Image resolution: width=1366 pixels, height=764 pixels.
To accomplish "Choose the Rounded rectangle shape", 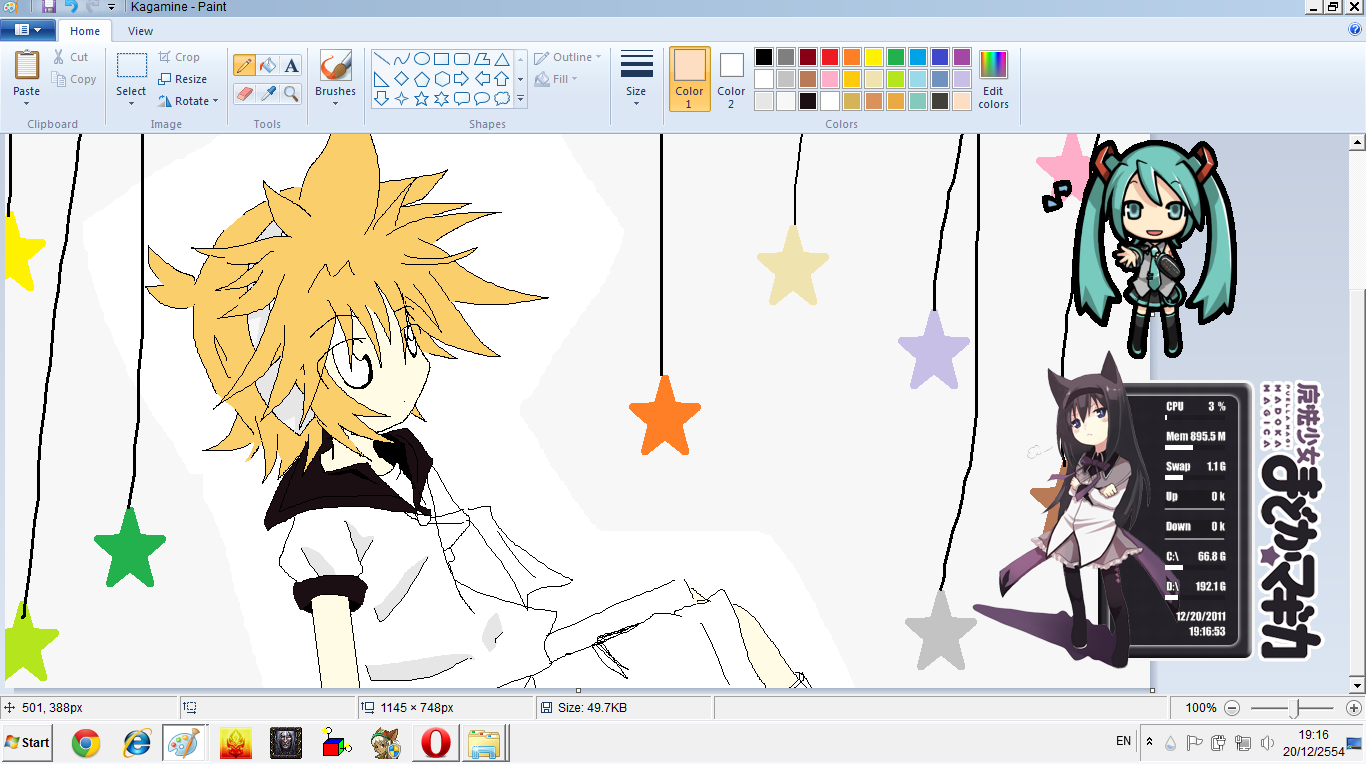I will 462,59.
